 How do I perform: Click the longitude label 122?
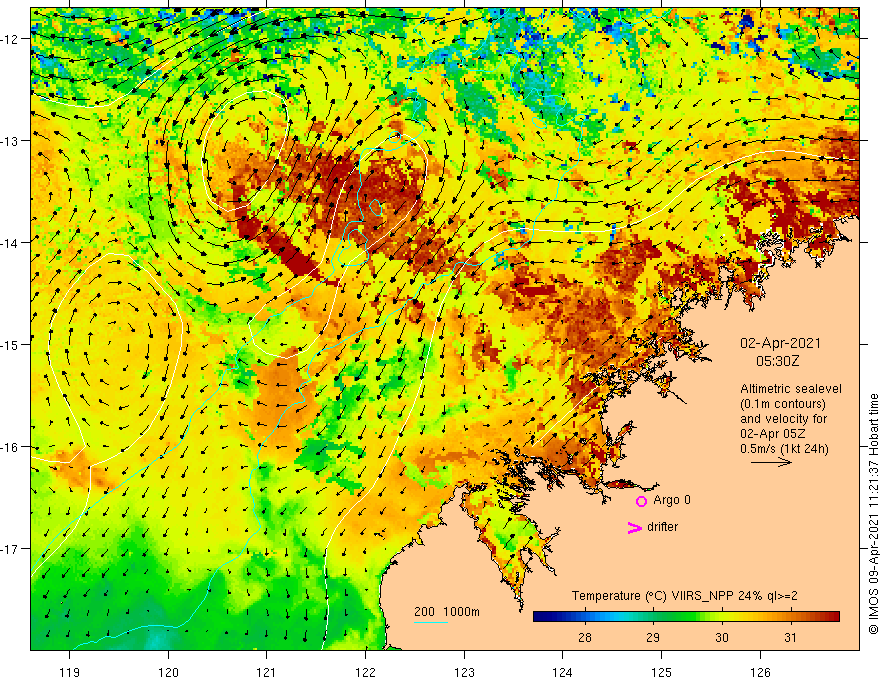click(365, 672)
